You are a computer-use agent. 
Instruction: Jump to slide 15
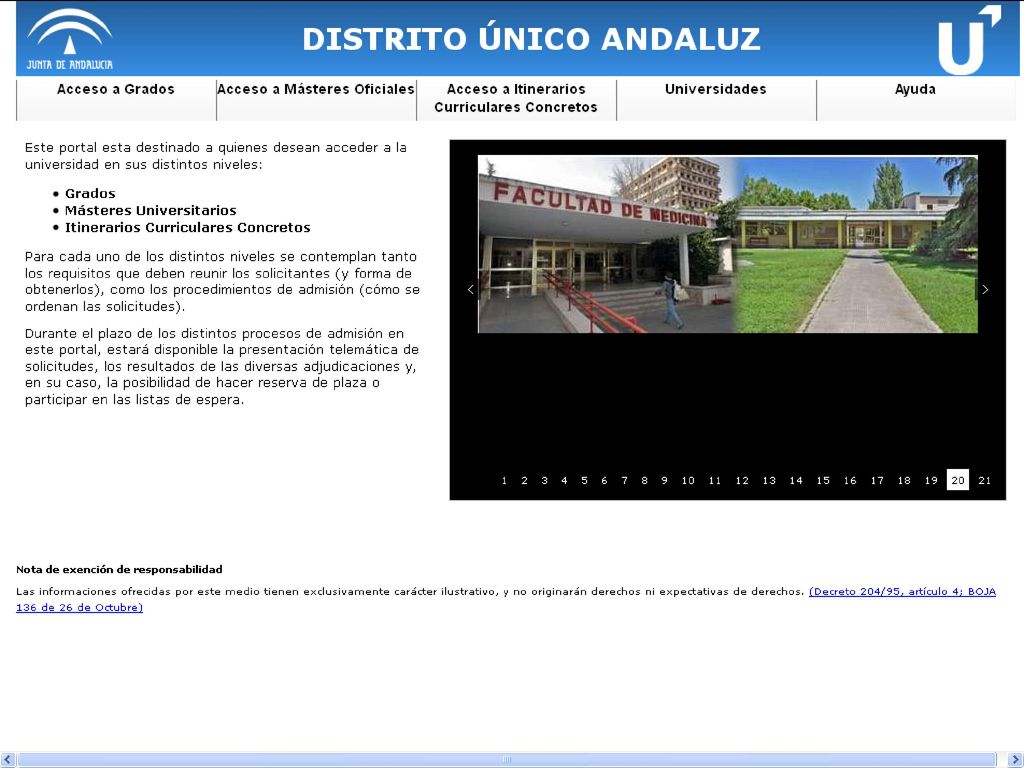824,481
